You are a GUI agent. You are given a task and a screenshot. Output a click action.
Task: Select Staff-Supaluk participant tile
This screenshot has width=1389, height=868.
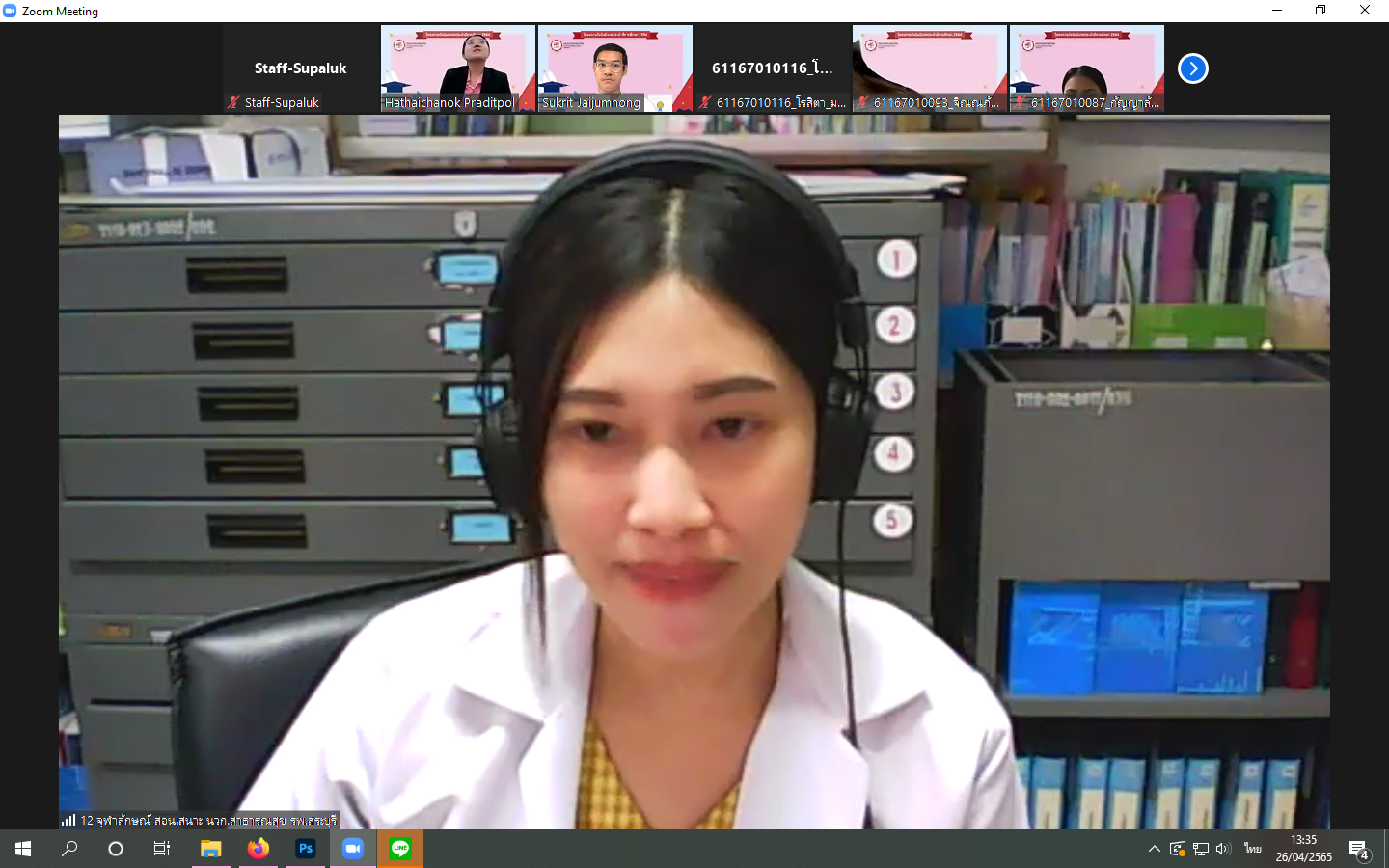(x=301, y=68)
